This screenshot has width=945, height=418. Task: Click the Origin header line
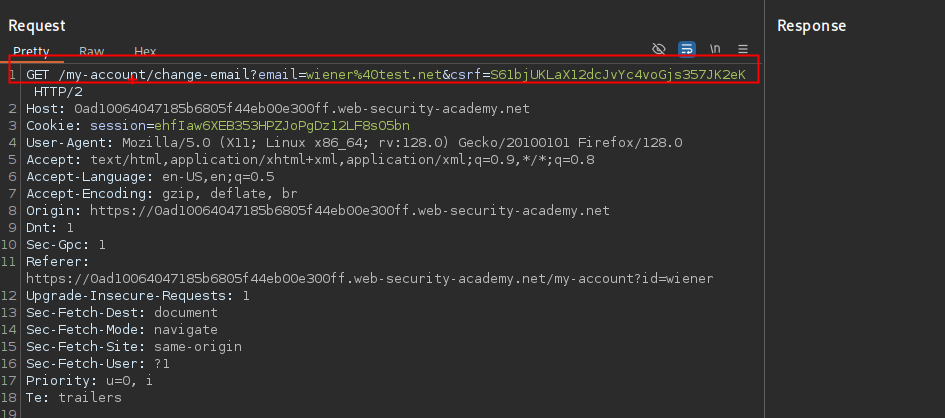317,211
